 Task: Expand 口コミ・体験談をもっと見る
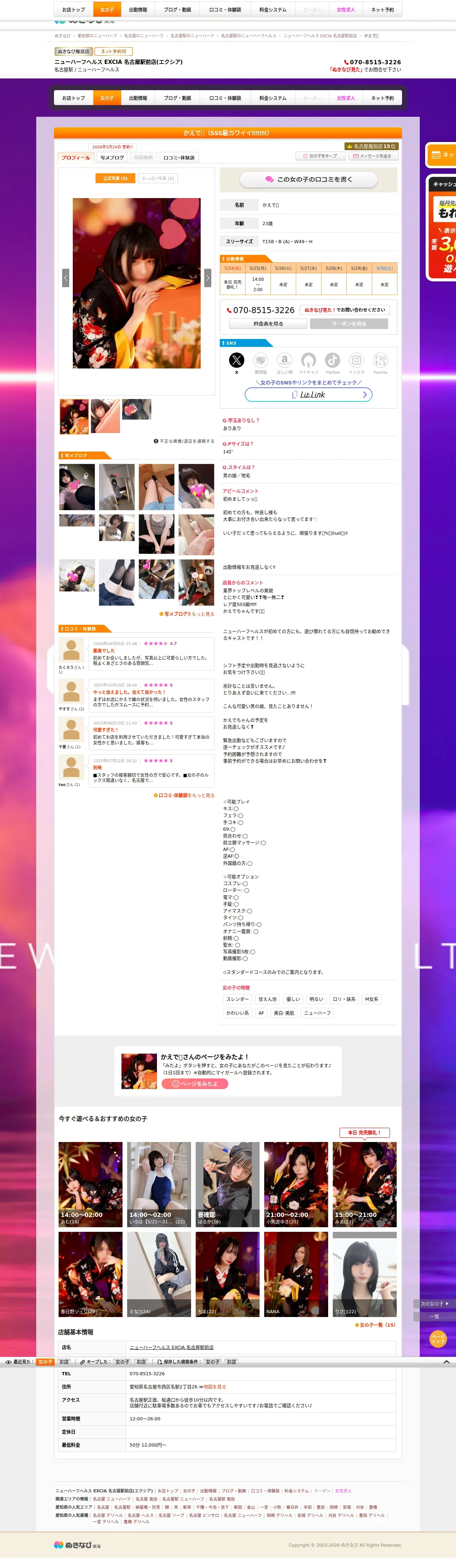pyautogui.click(x=184, y=795)
